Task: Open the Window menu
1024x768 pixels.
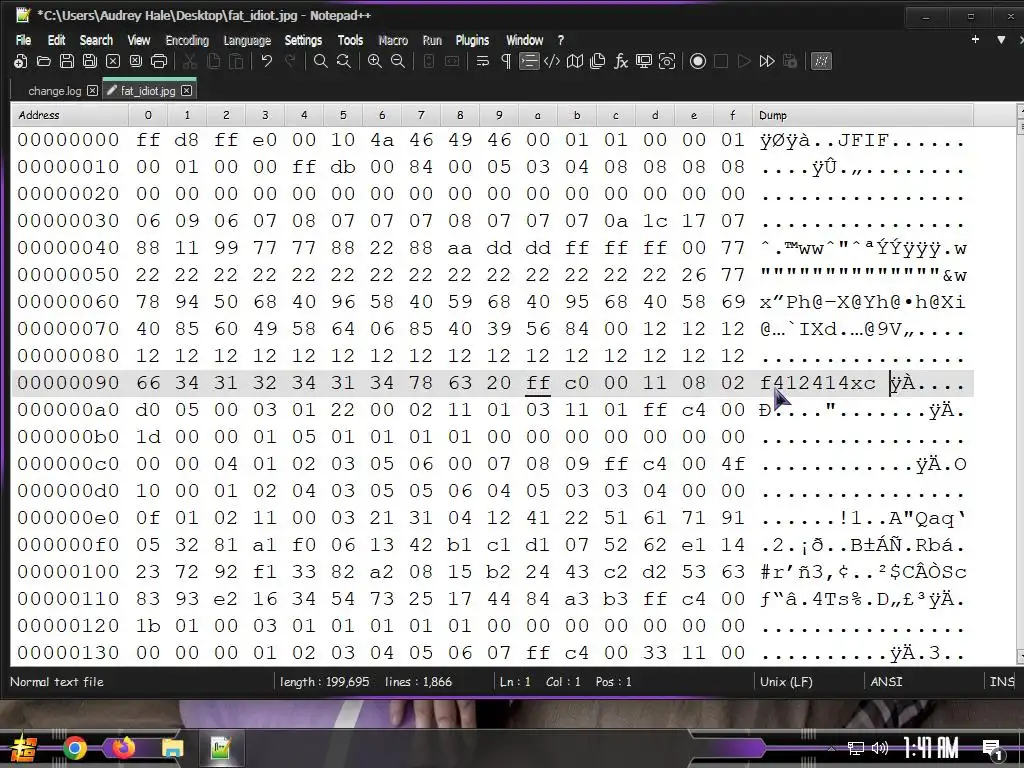Action: (x=524, y=40)
